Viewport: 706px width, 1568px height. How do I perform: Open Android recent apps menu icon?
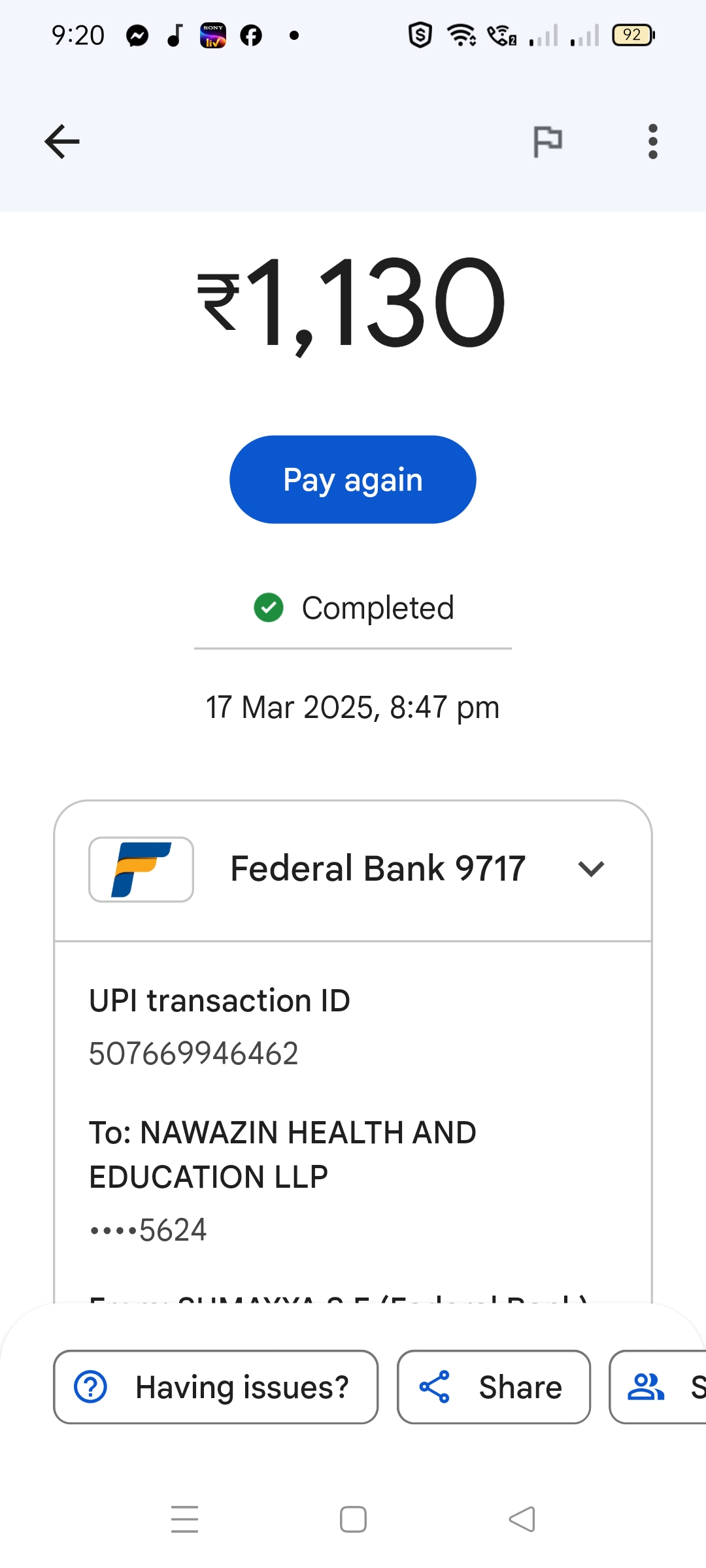184,1519
